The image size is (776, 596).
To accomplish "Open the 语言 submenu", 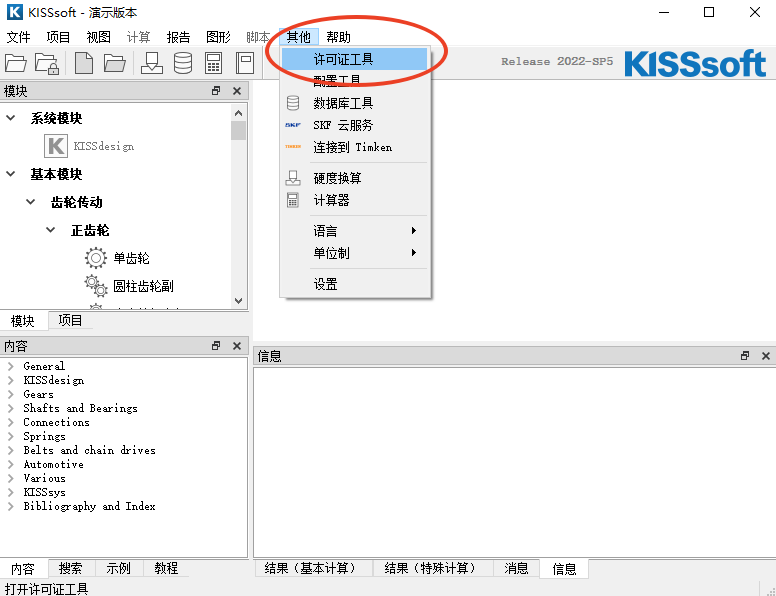I will 355,231.
